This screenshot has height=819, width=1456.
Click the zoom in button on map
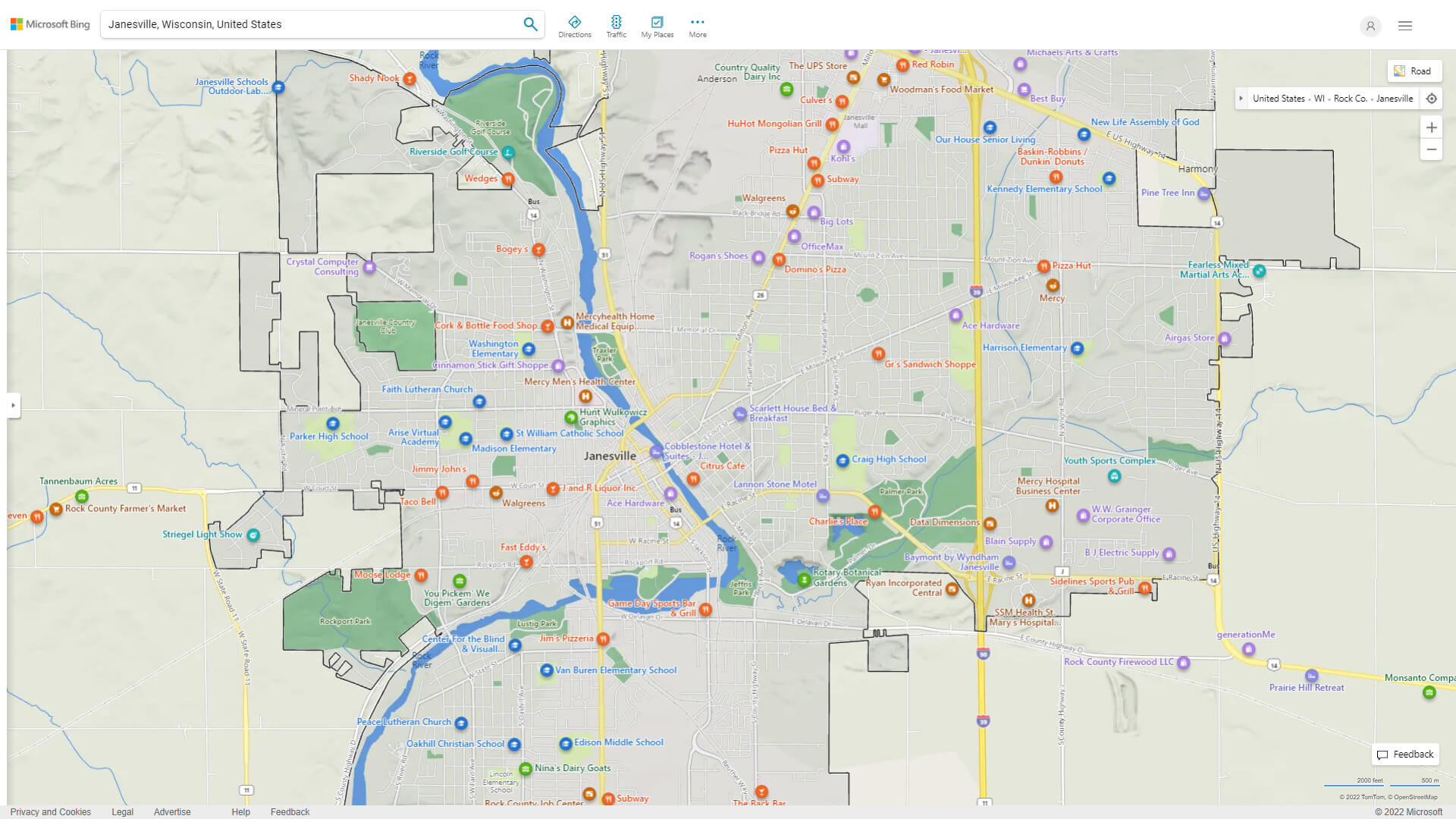pos(1432,127)
